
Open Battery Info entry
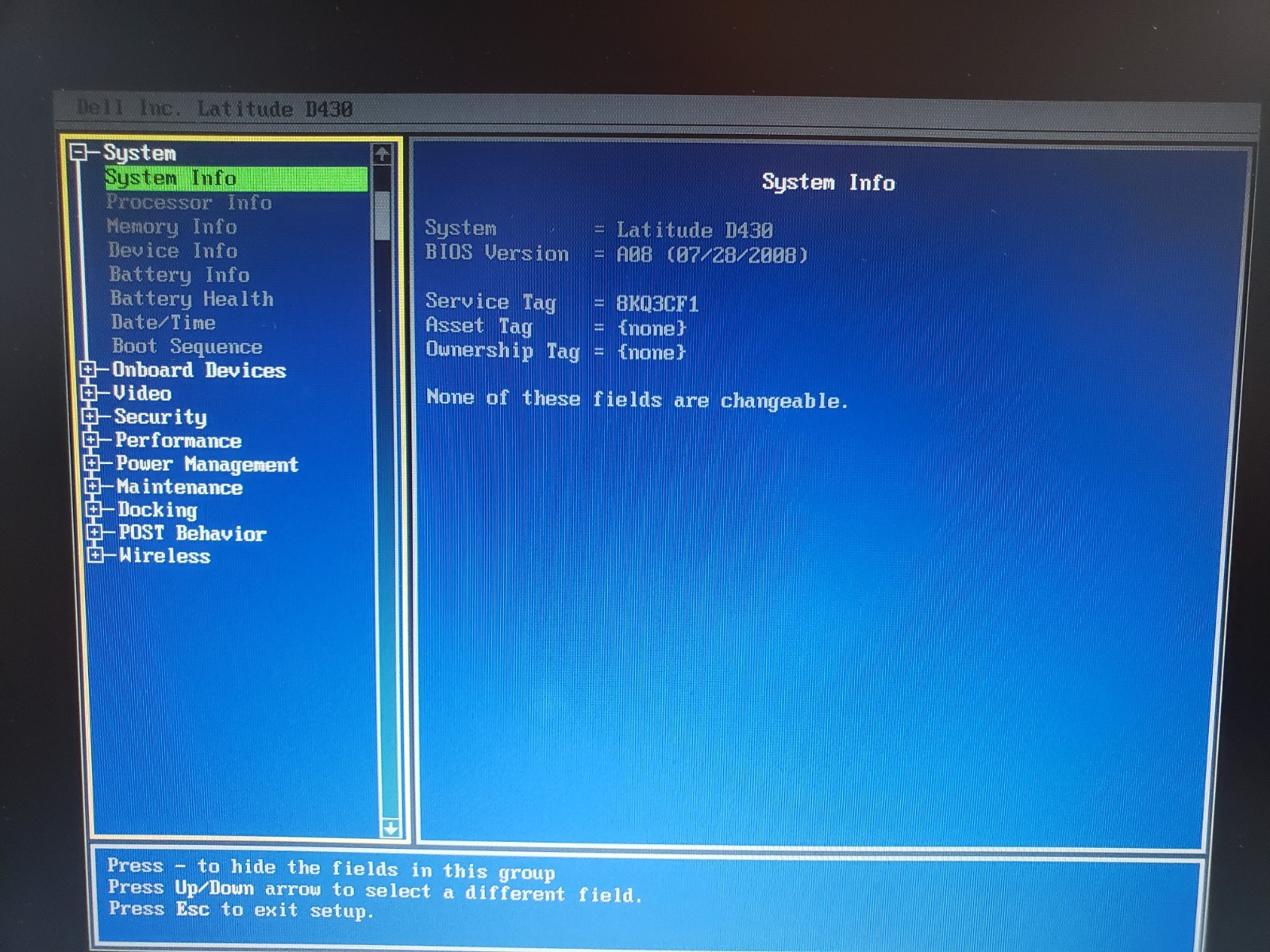[179, 275]
